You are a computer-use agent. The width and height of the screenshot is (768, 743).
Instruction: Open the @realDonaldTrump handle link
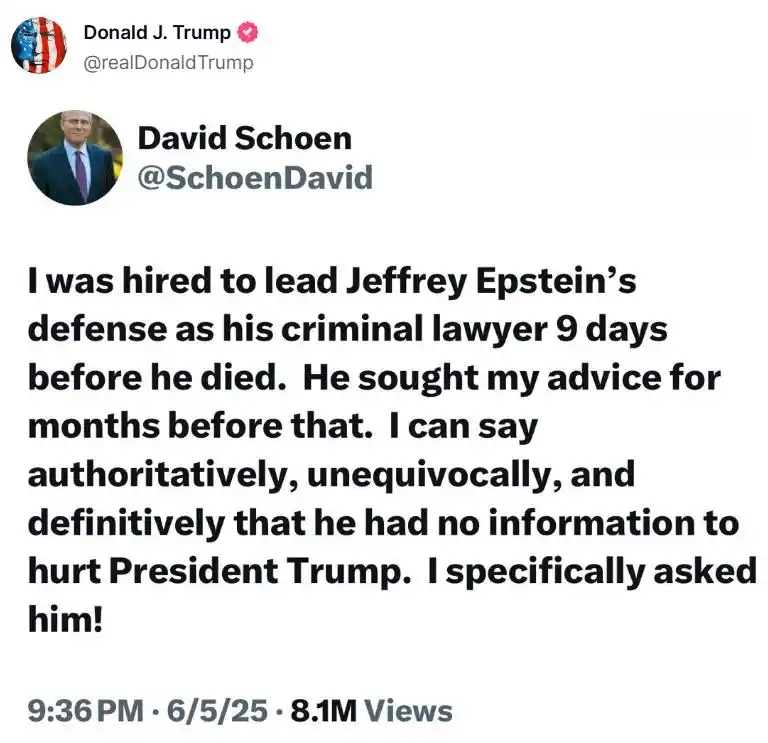coord(168,62)
